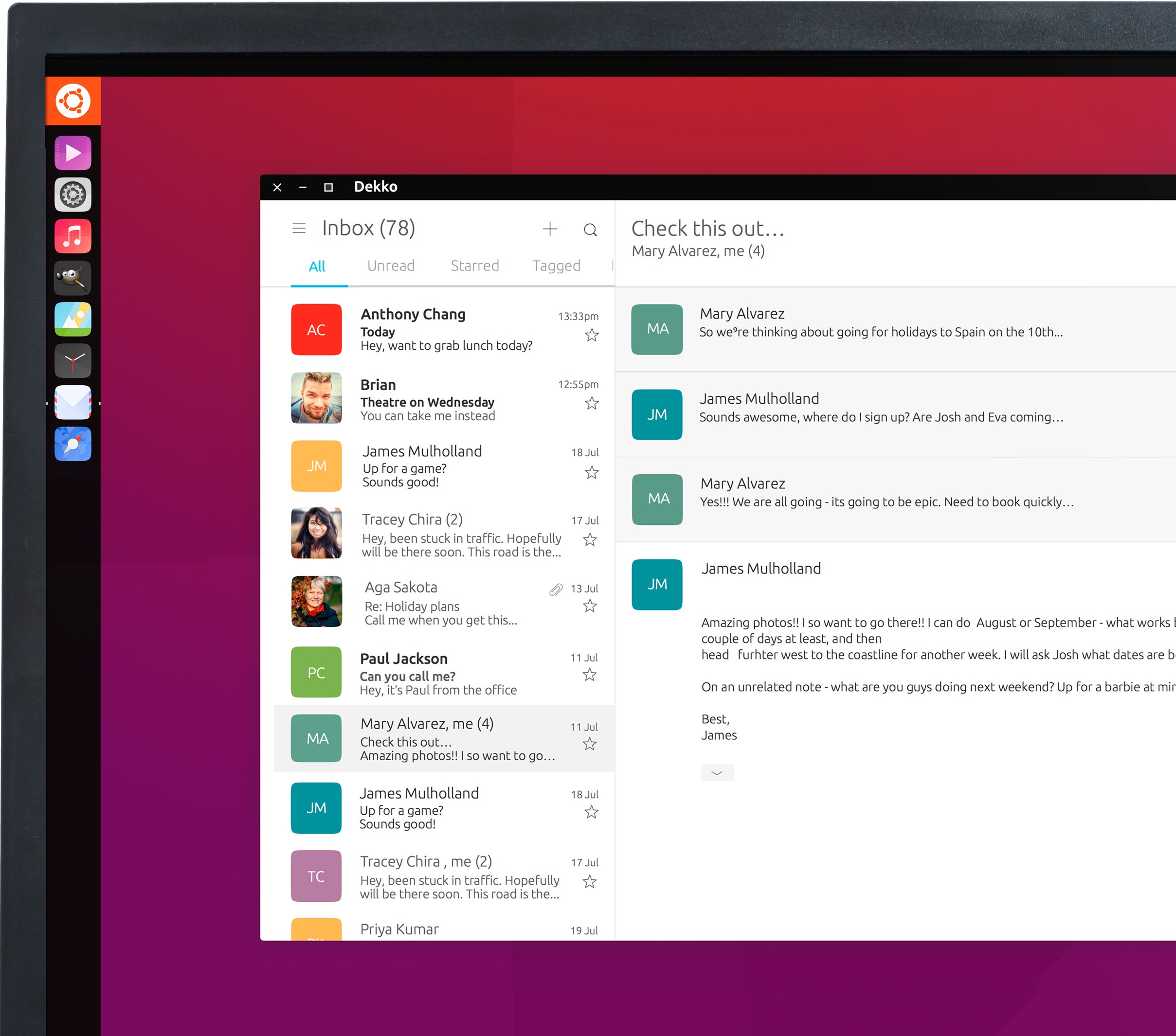Star the Tracey Chira (2) message
This screenshot has width=1176, height=1036.
click(590, 539)
